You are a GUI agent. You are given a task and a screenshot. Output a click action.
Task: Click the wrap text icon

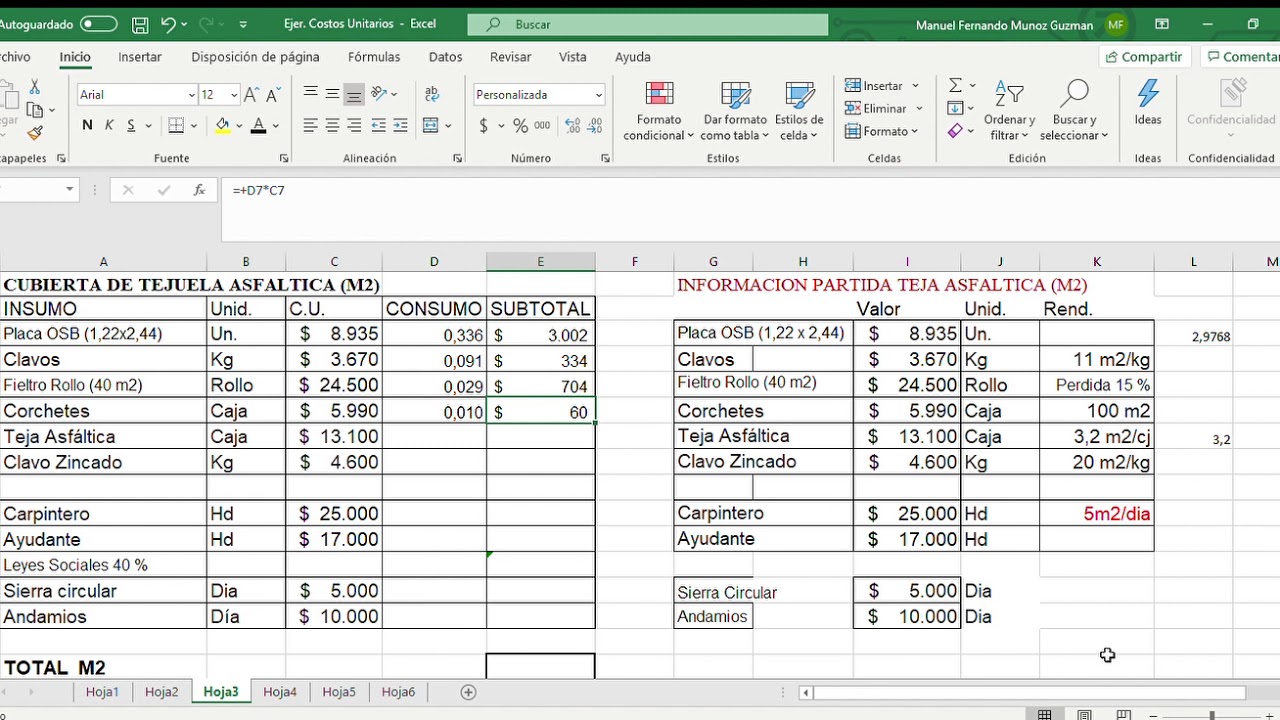coord(432,94)
